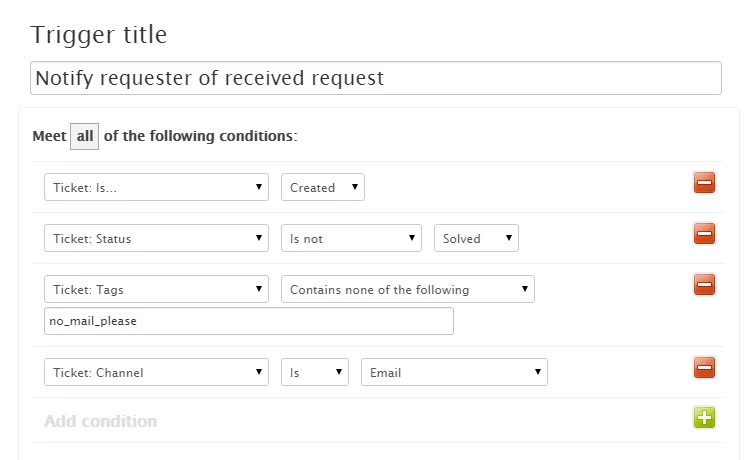Expand the 'Ticket: Status' field dropdown
The height and width of the screenshot is (460, 750).
tap(156, 239)
